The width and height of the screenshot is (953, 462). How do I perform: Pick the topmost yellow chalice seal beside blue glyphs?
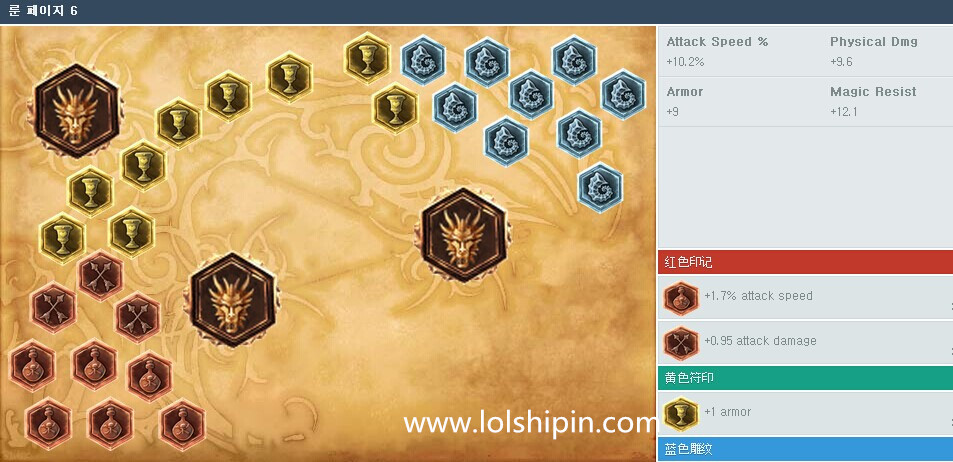[x=366, y=57]
